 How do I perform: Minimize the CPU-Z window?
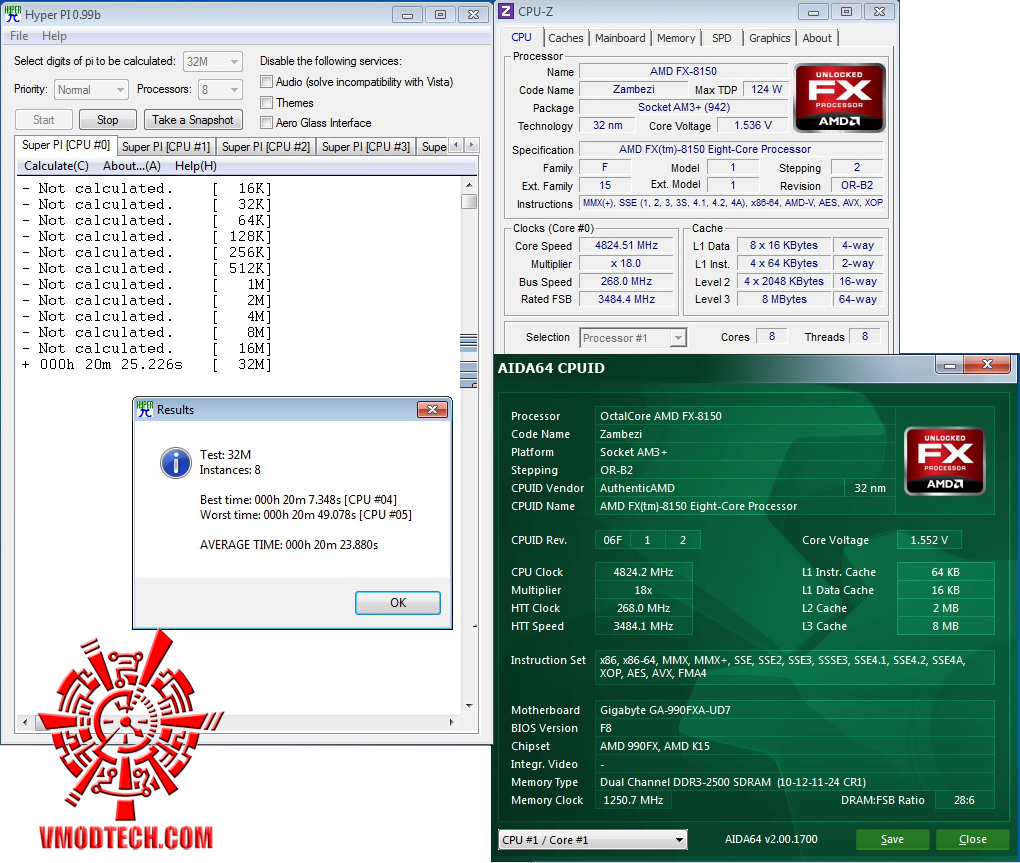pyautogui.click(x=813, y=12)
